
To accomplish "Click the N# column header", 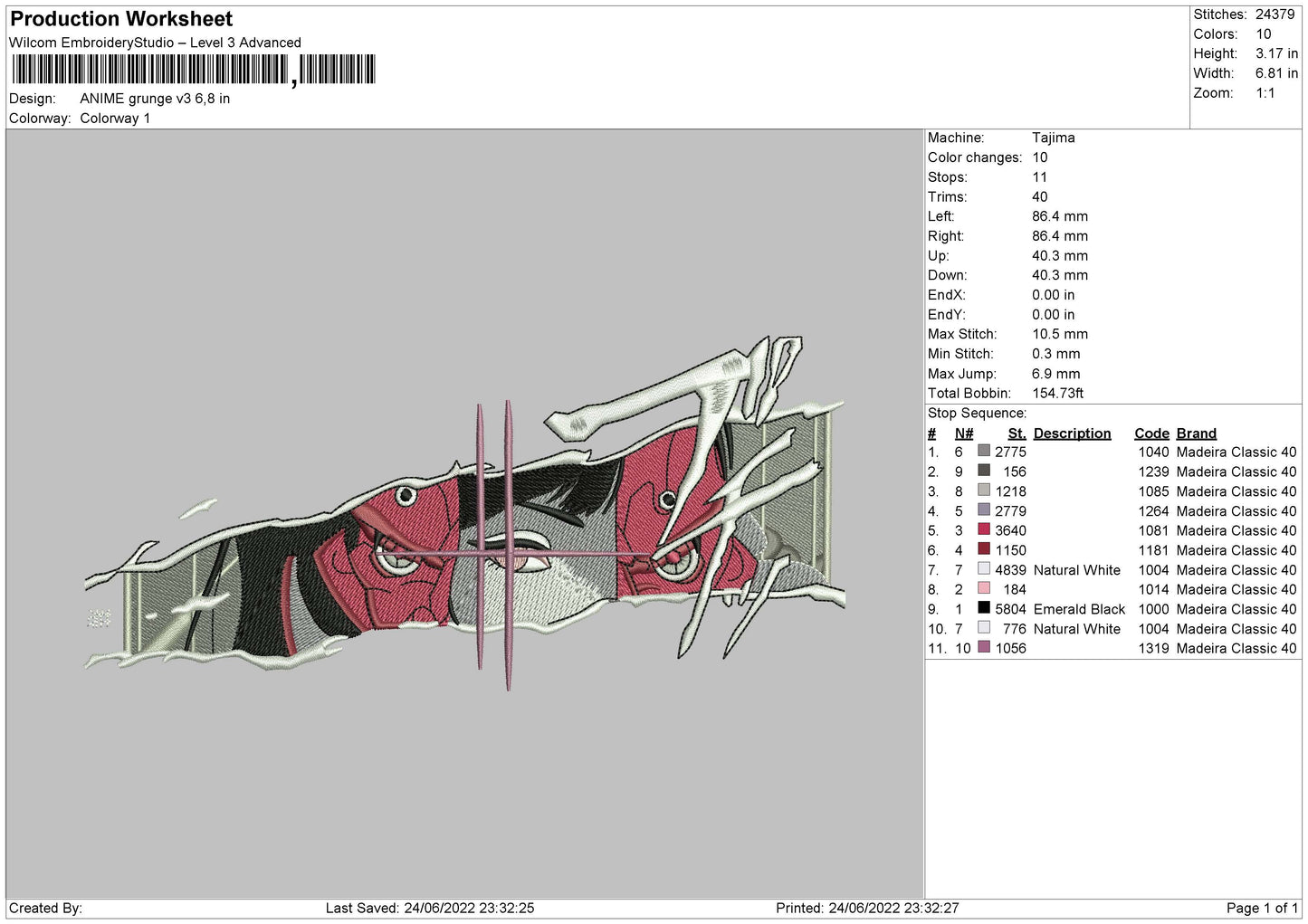I will click(x=963, y=433).
